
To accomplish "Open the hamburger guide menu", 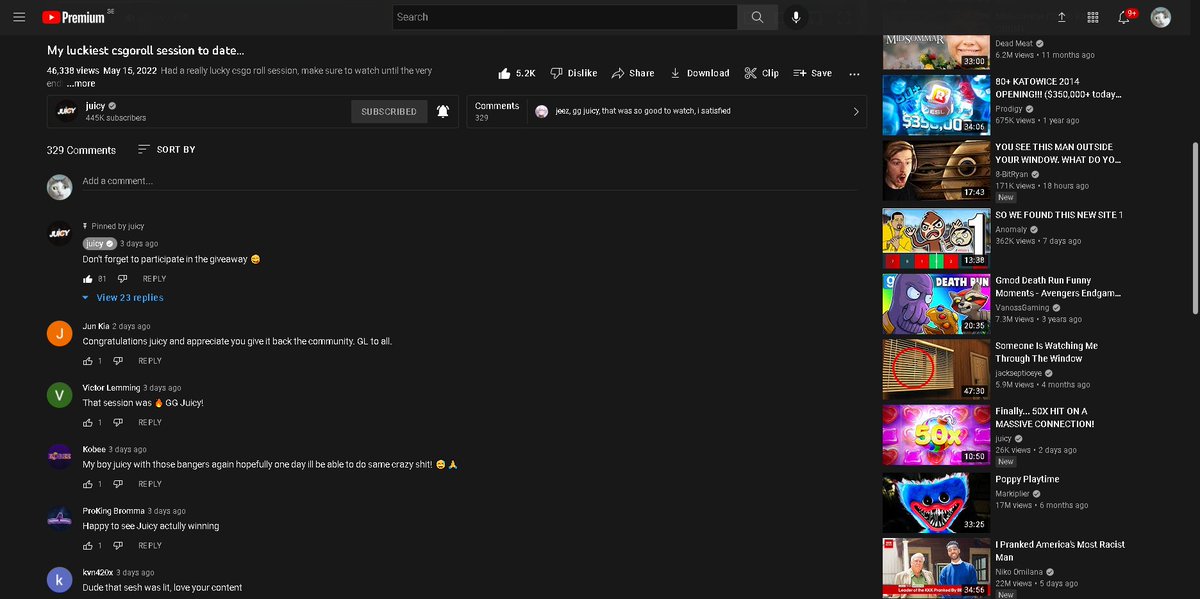I will [x=19, y=17].
